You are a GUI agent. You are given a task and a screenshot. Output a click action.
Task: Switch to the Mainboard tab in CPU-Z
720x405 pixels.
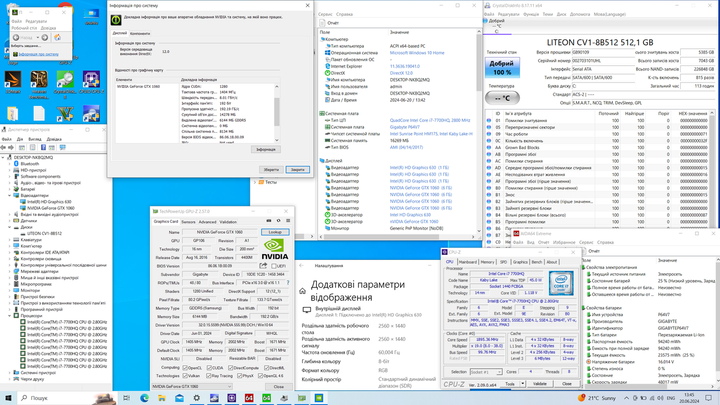click(467, 262)
